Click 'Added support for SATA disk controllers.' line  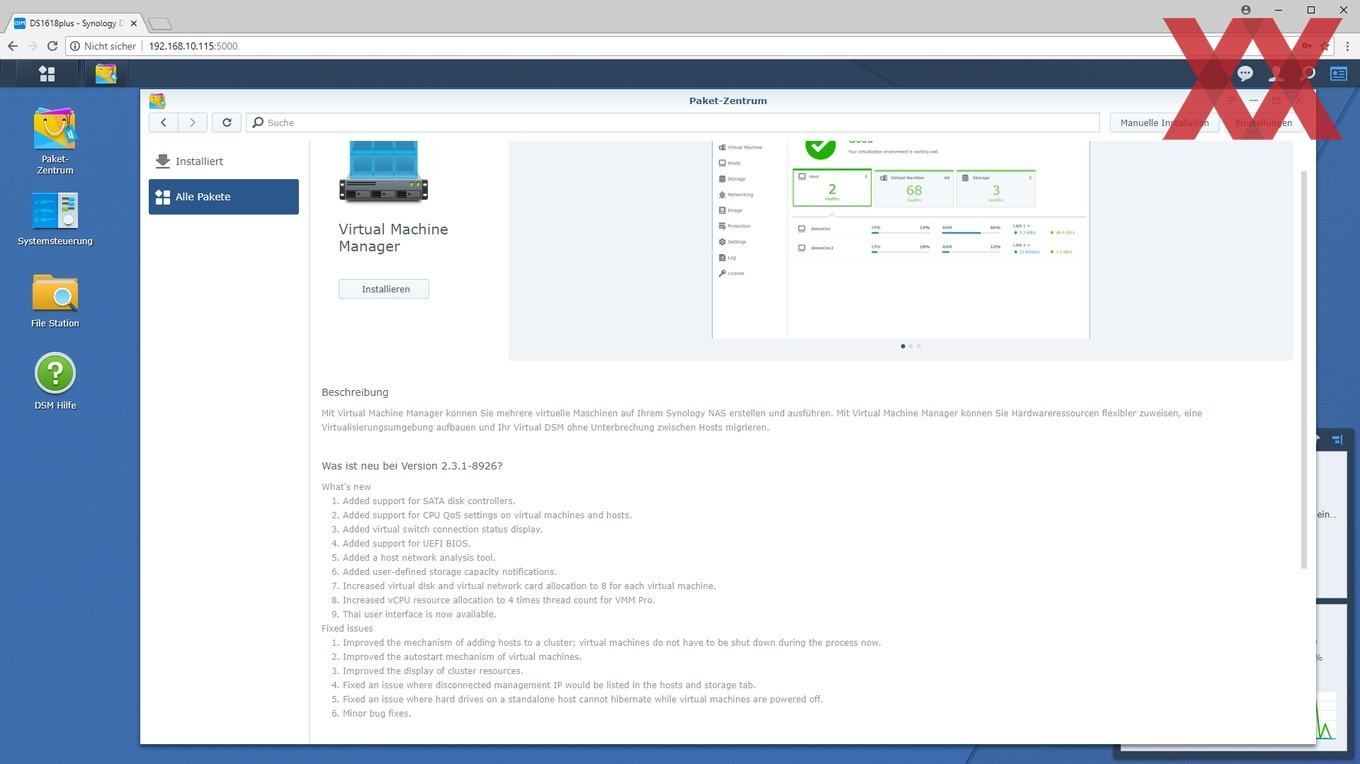click(x=429, y=501)
